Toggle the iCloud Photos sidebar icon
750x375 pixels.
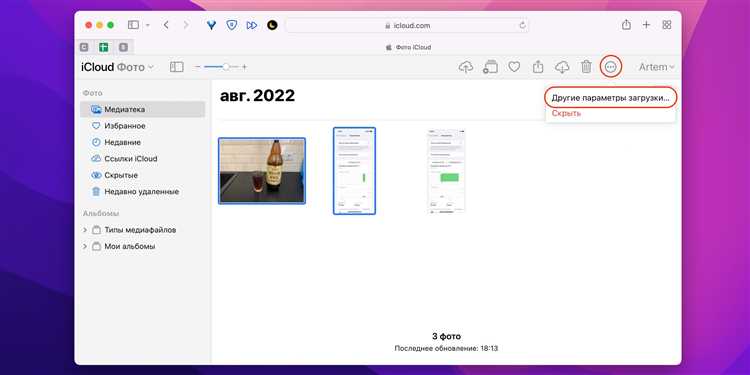(x=176, y=67)
